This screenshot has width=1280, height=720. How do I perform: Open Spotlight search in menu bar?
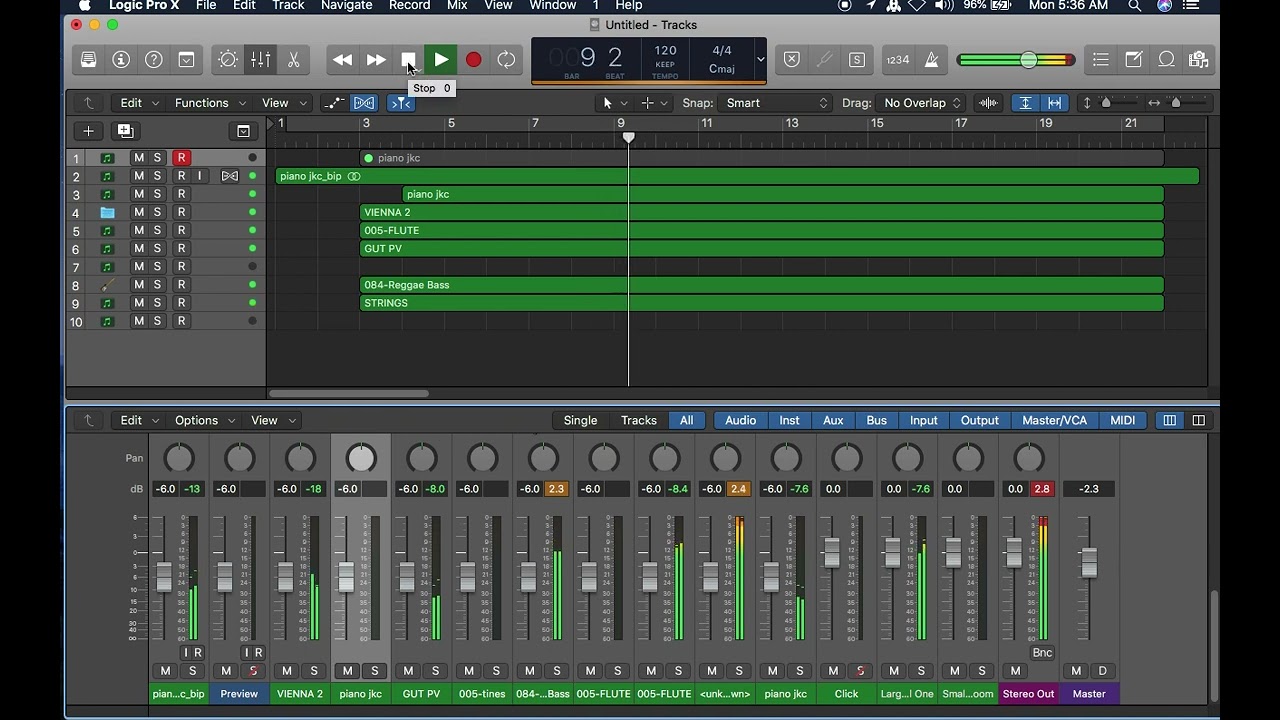(1134, 6)
